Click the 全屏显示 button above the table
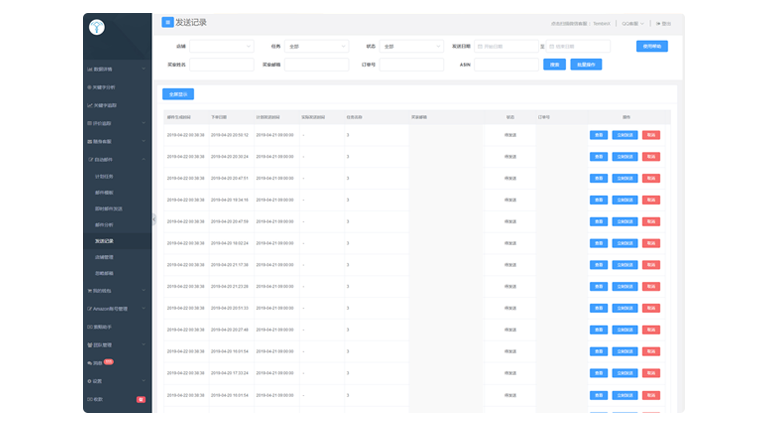The image size is (768, 440). point(178,94)
